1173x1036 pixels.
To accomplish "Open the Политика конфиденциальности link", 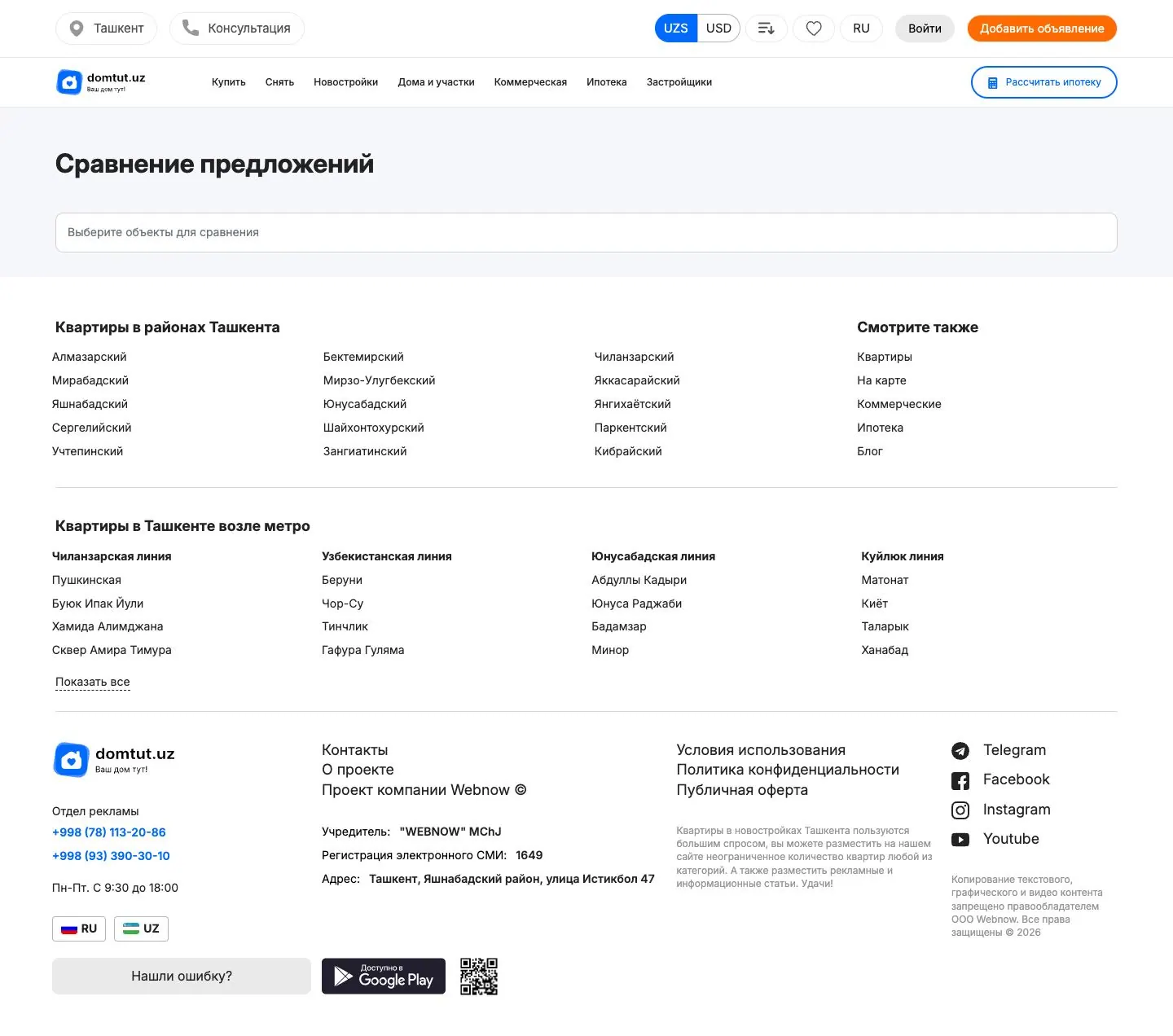I will 788,770.
